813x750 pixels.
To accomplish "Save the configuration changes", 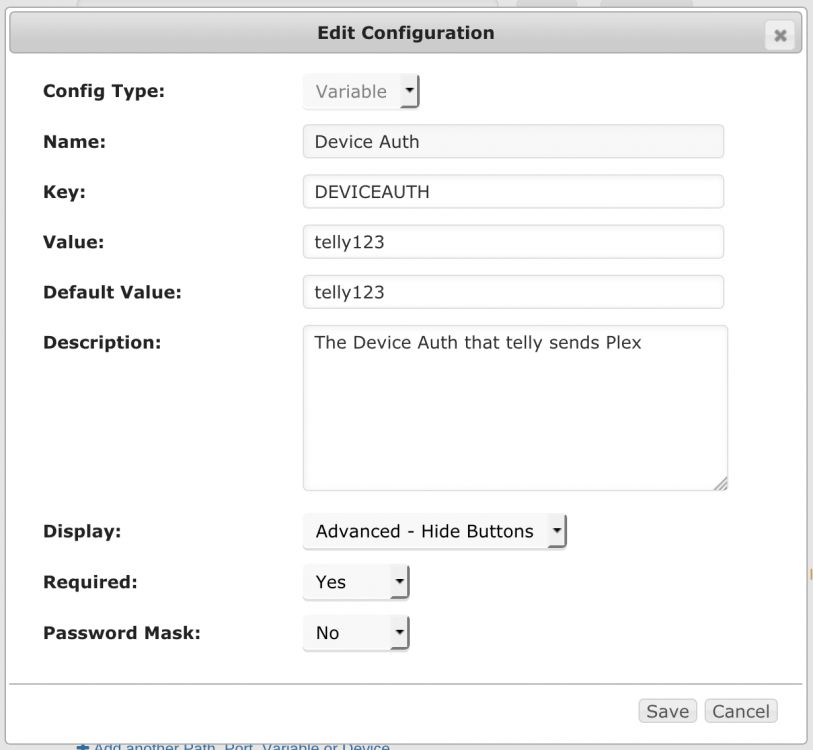I will point(667,711).
